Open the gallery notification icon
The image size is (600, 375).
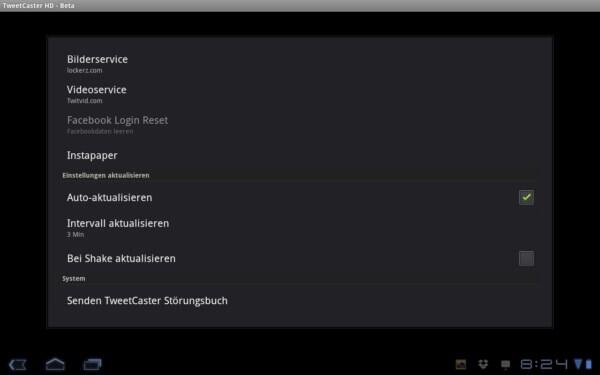(461, 364)
